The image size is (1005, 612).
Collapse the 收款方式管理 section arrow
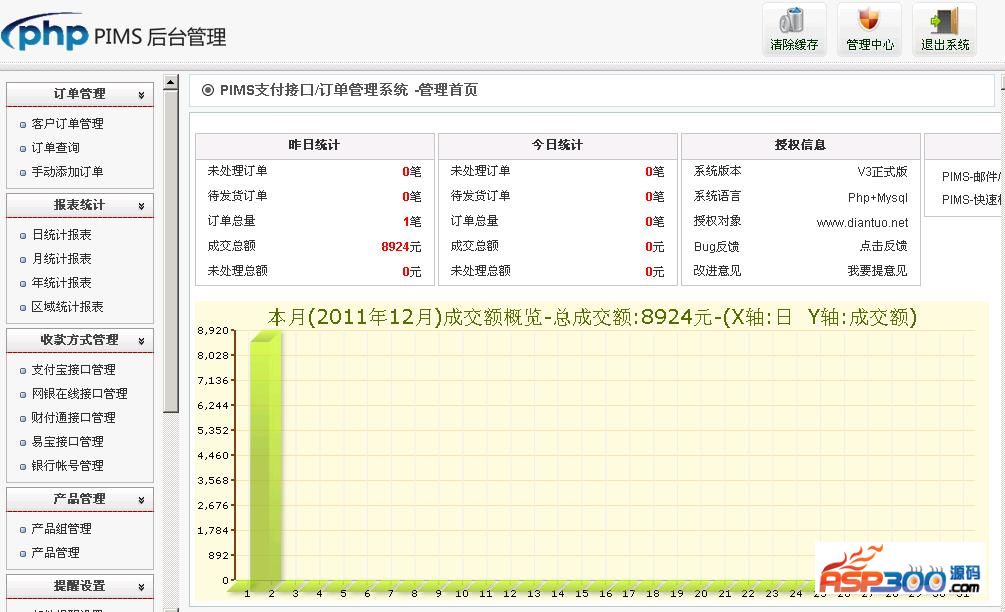click(x=141, y=341)
